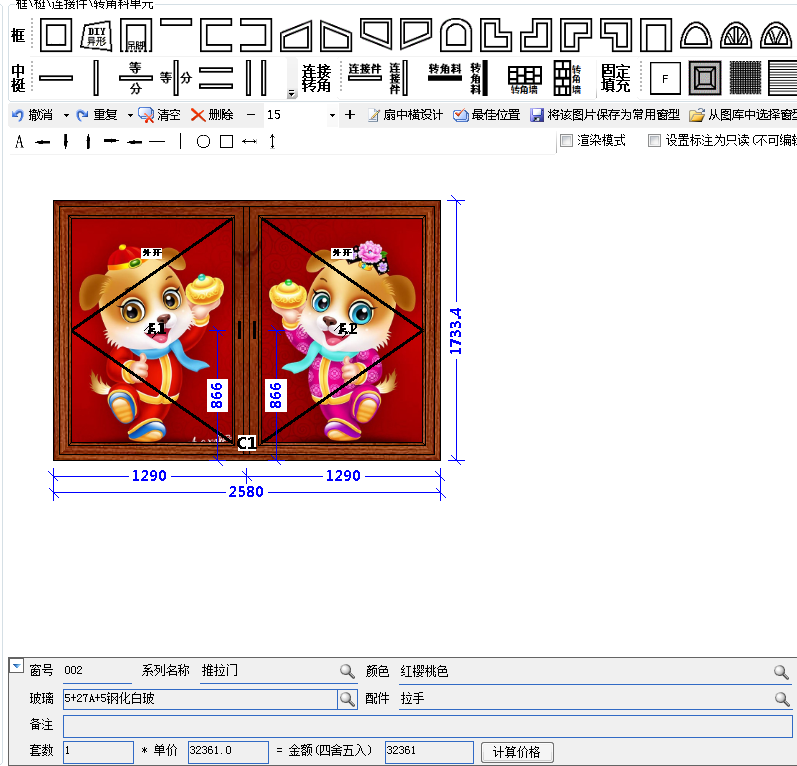Add vertical equal-division (等分) mullion
Screen dimensions: 797x766
(x=176, y=78)
